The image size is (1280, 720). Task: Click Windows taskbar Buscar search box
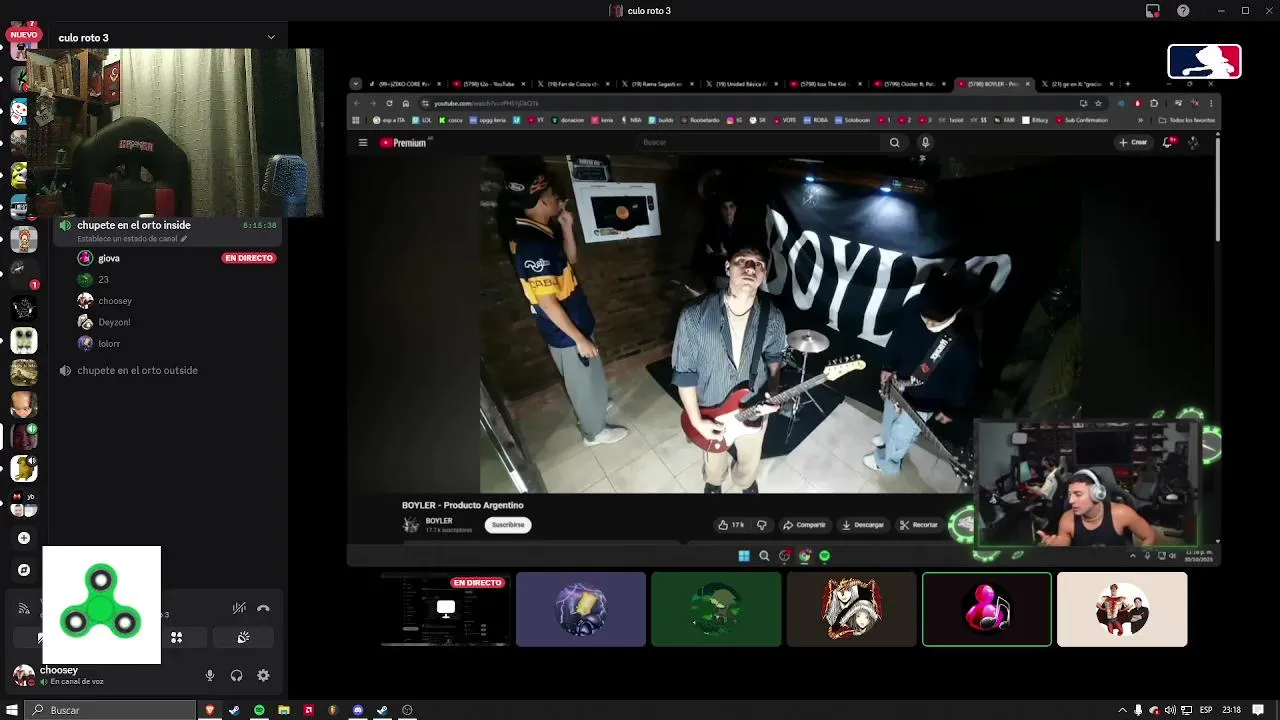pyautogui.click(x=110, y=710)
